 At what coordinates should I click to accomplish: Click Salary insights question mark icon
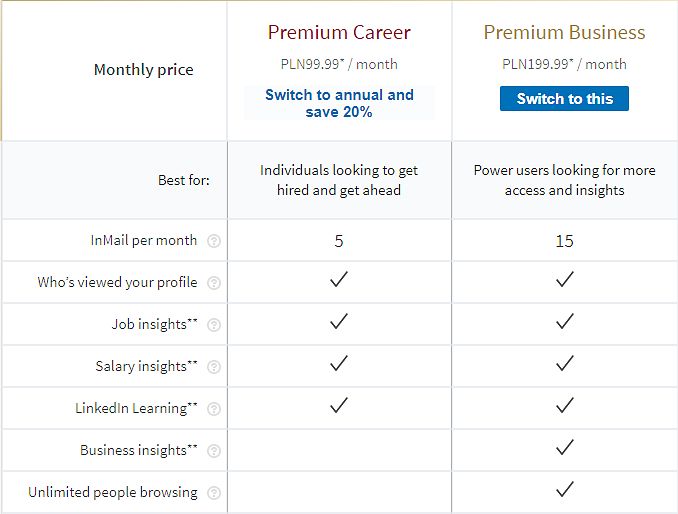(214, 367)
